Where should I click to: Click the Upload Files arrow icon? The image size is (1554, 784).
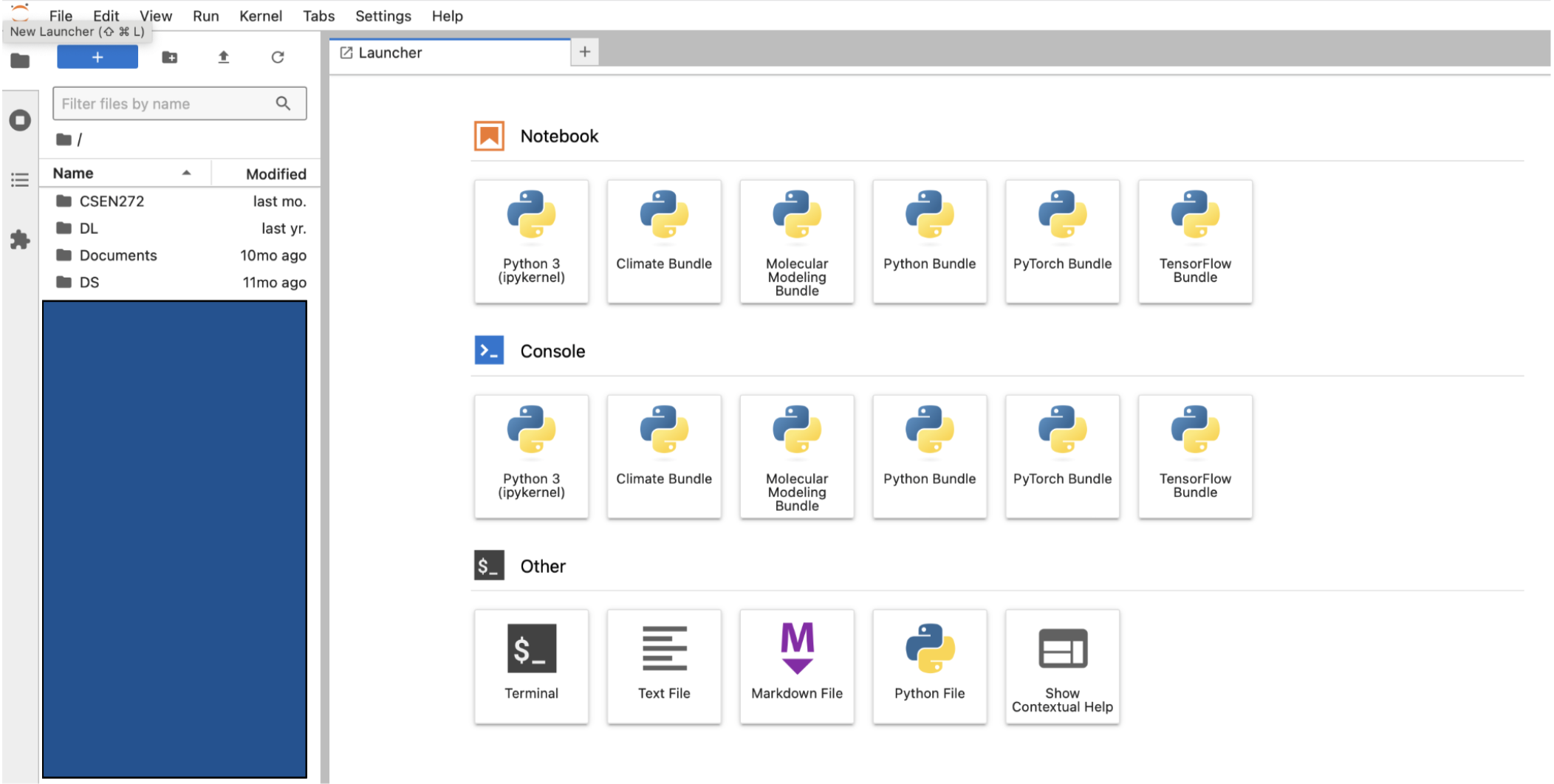tap(224, 57)
